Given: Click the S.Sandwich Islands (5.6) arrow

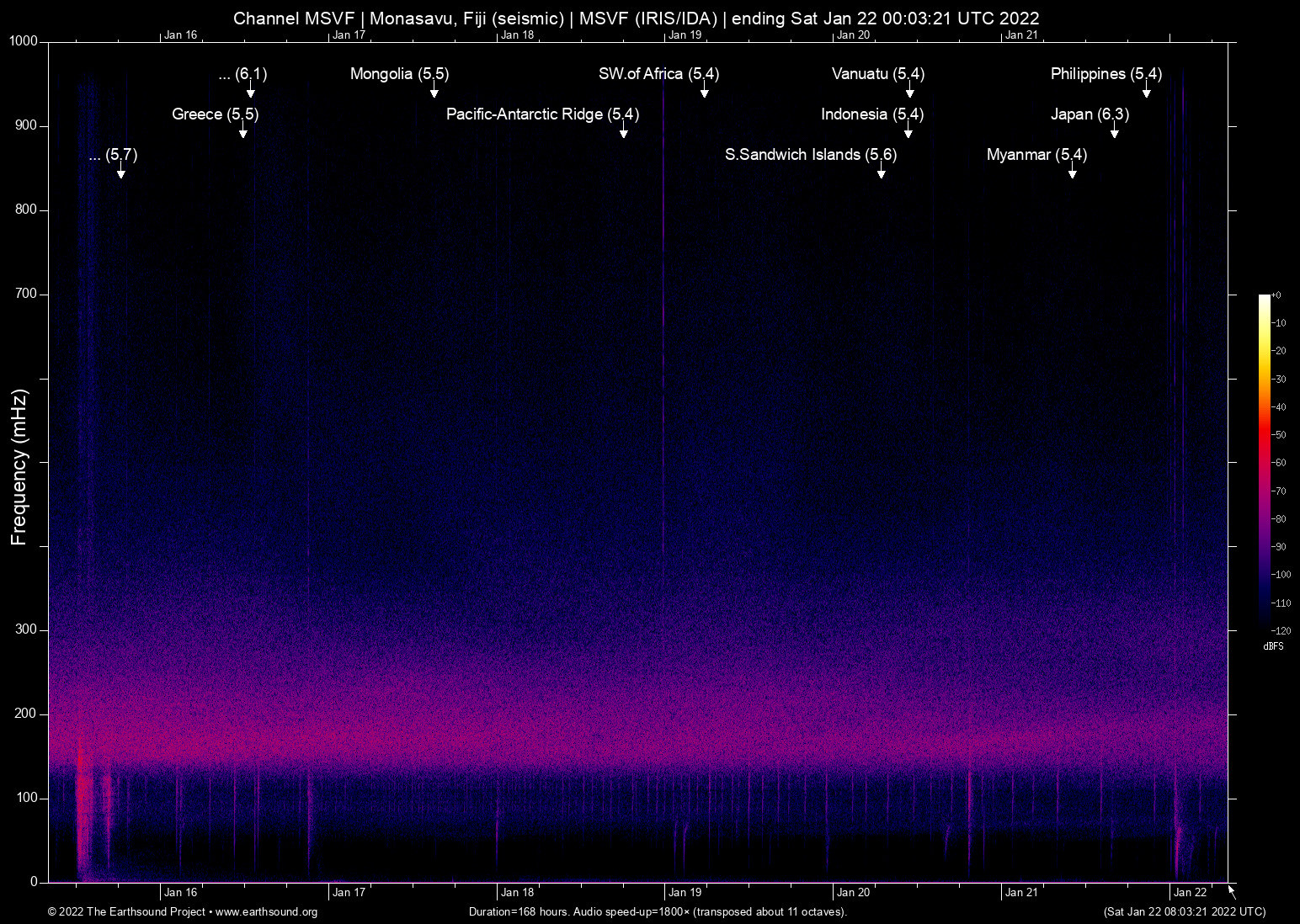Looking at the screenshot, I should click(881, 173).
